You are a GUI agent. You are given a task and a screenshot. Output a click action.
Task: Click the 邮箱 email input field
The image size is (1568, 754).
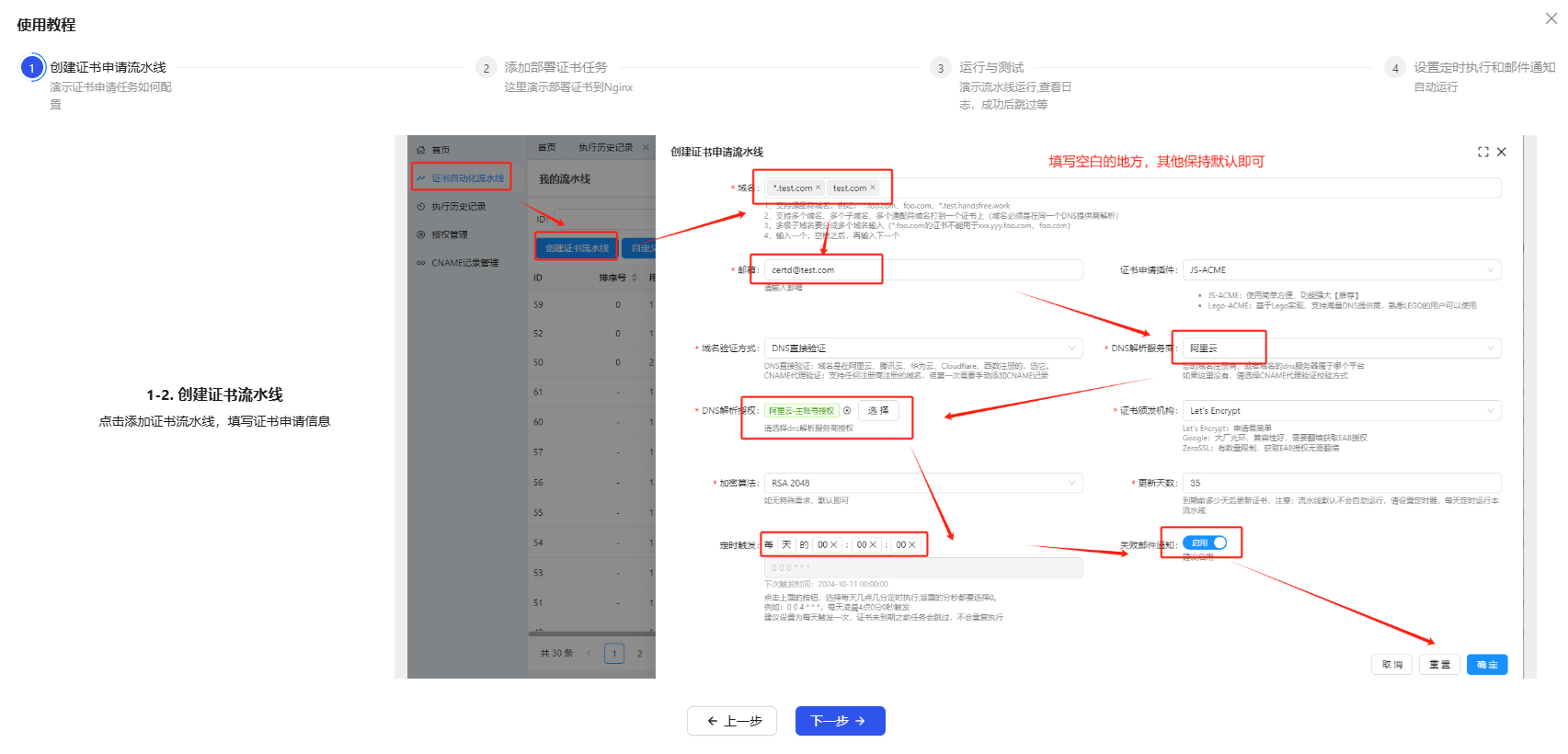click(922, 270)
